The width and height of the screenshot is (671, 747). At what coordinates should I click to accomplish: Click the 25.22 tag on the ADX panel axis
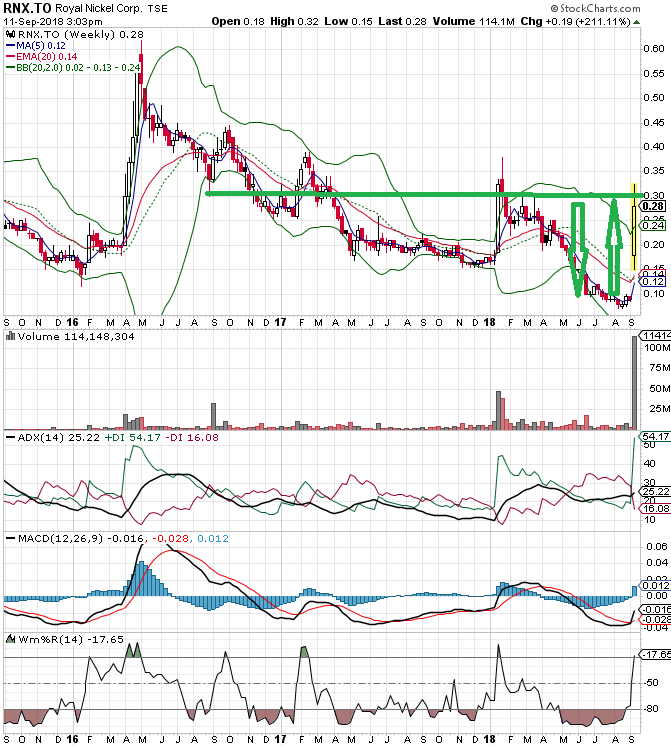tap(655, 492)
